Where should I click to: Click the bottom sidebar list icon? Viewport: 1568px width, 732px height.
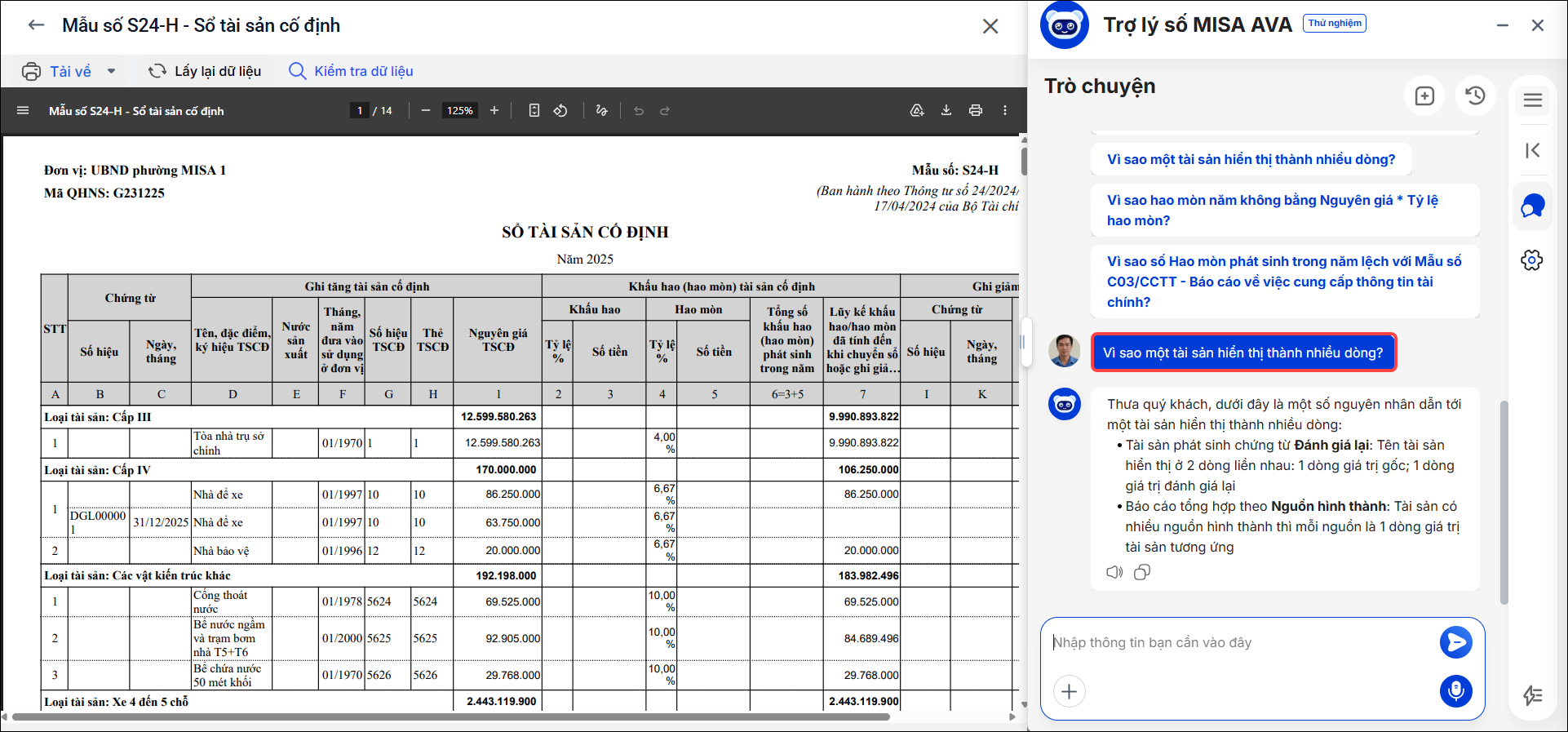click(x=1533, y=695)
